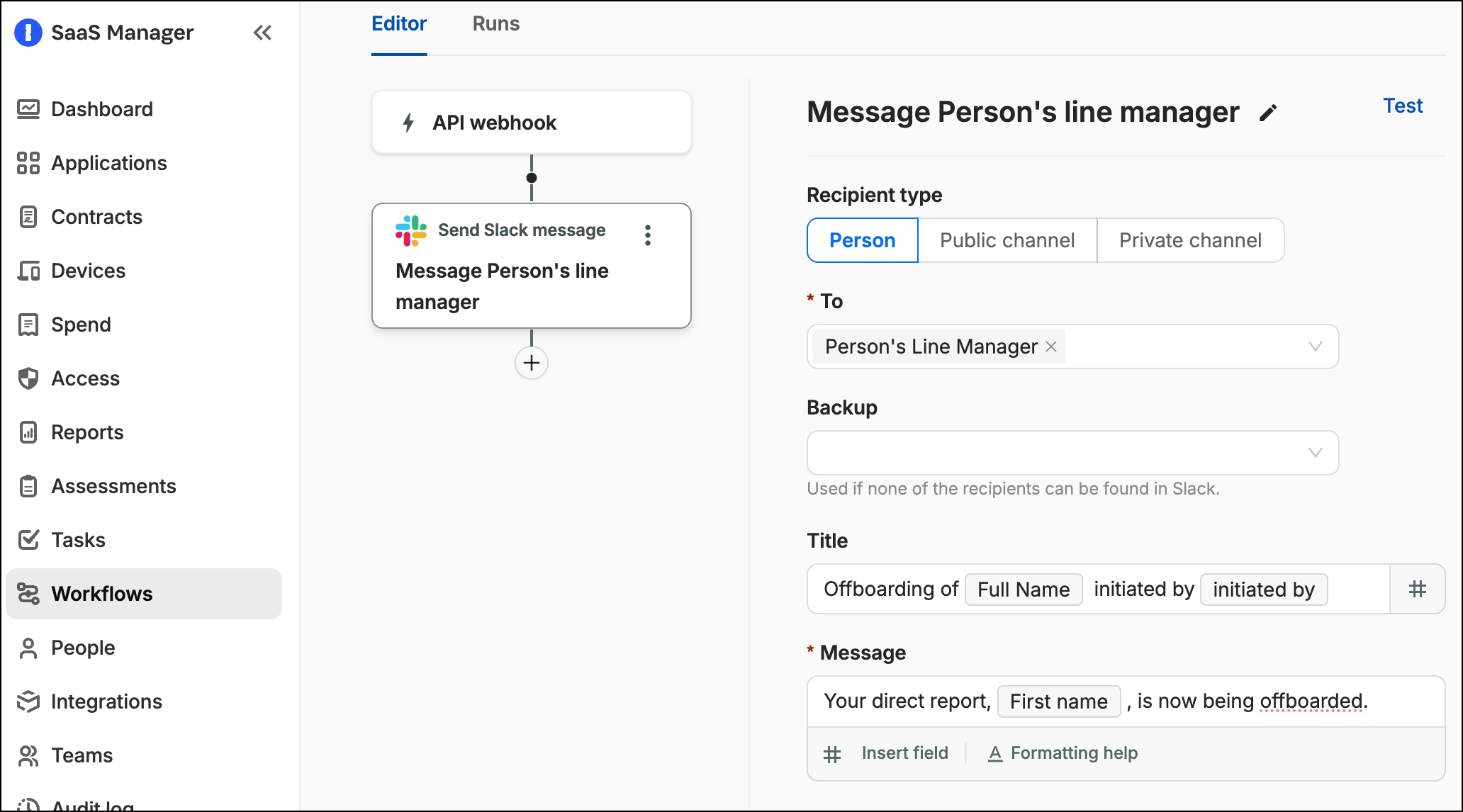This screenshot has width=1463, height=812.
Task: Click the First name chip in Message
Action: point(1059,701)
